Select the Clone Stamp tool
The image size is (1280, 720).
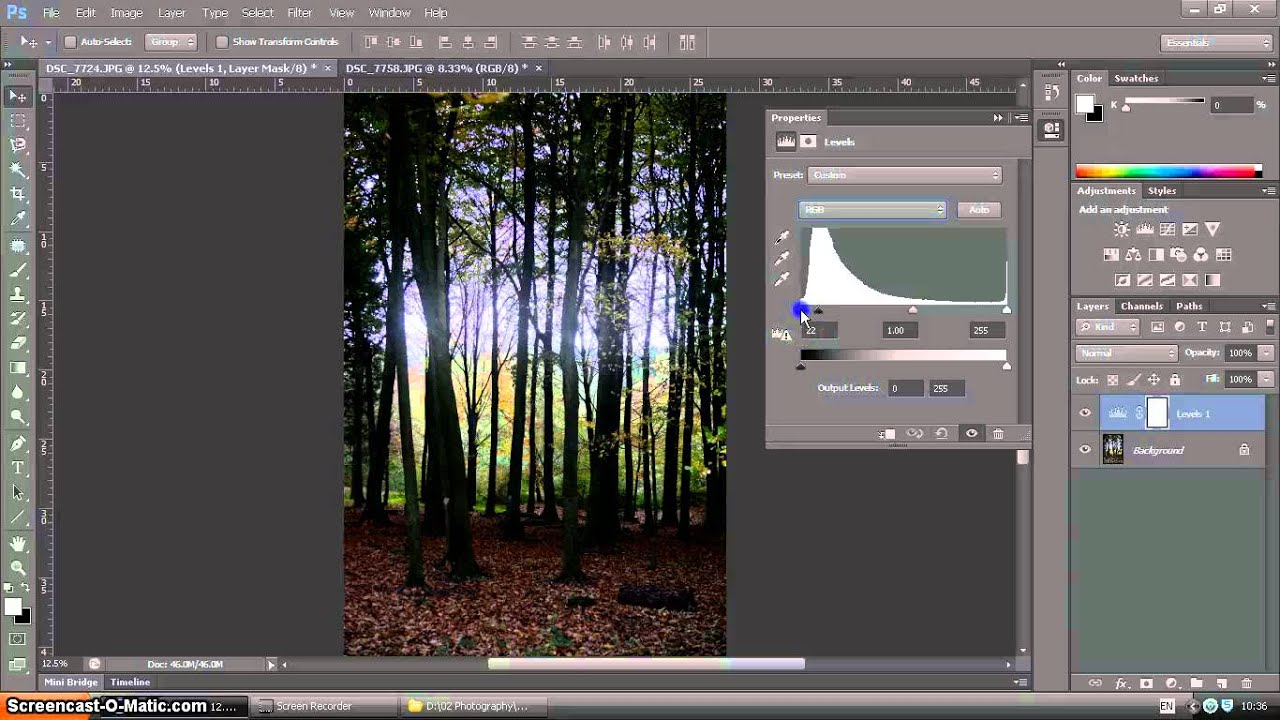pos(18,295)
